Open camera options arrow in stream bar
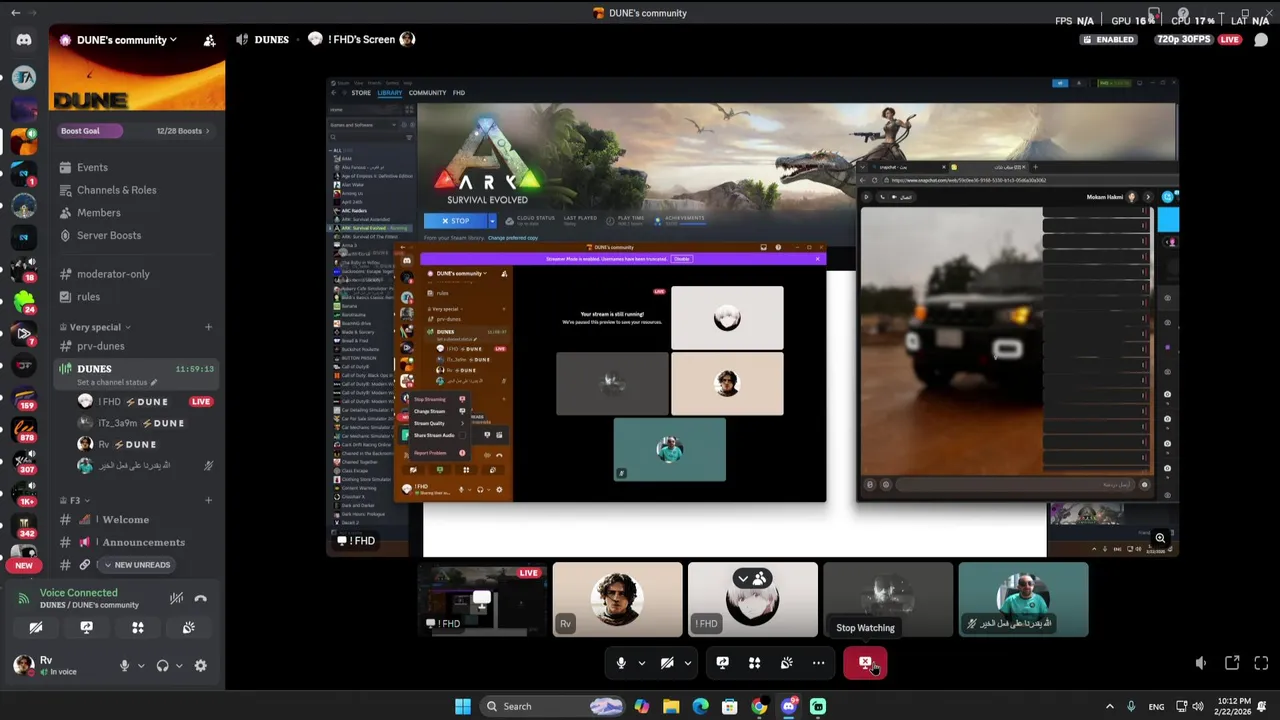This screenshot has height=720, width=1280. [x=687, y=663]
